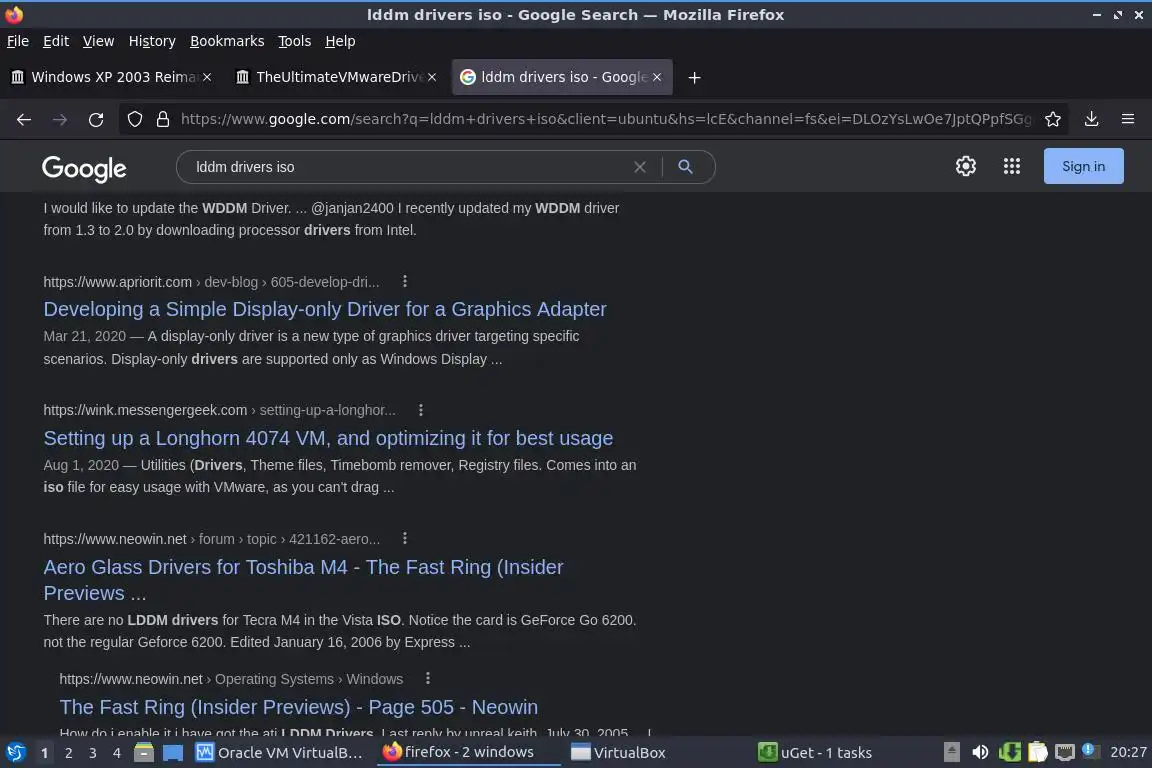
Task: Open the tracking protection shield icon
Action: tap(134, 119)
